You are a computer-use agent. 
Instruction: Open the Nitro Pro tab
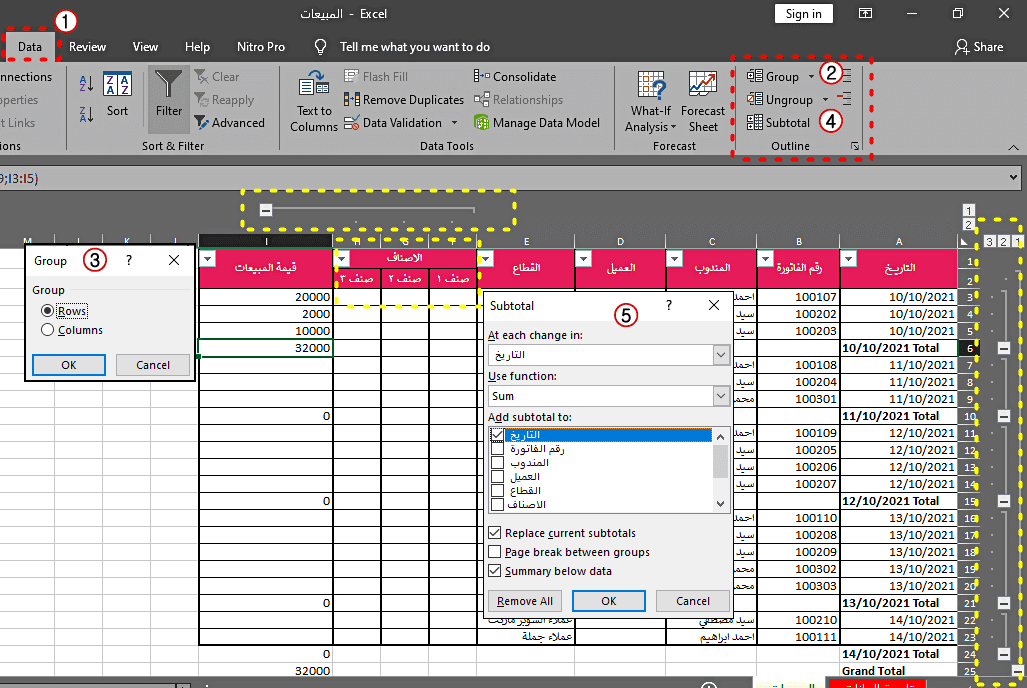click(x=261, y=47)
